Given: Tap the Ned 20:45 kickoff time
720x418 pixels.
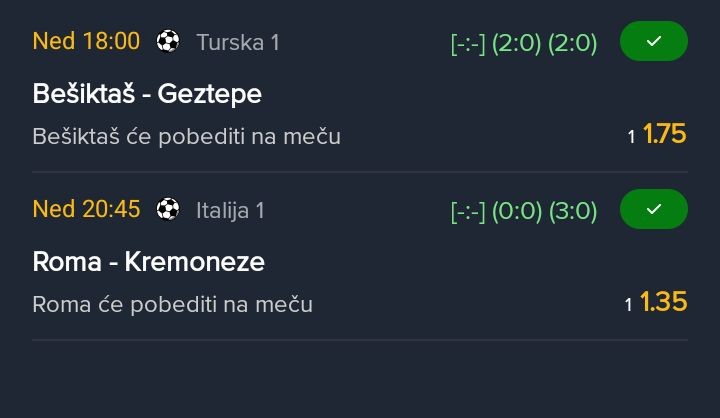Looking at the screenshot, I should 86,209.
